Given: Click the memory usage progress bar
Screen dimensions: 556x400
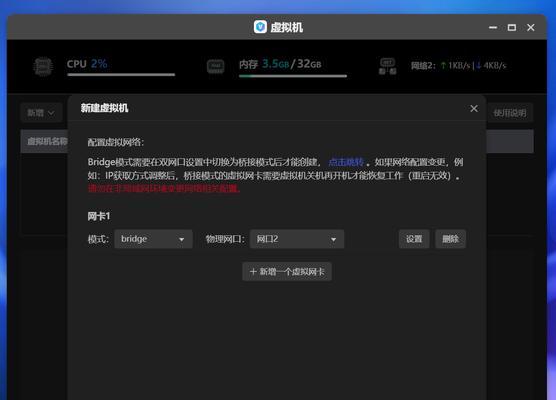Looking at the screenshot, I should [x=293, y=76].
